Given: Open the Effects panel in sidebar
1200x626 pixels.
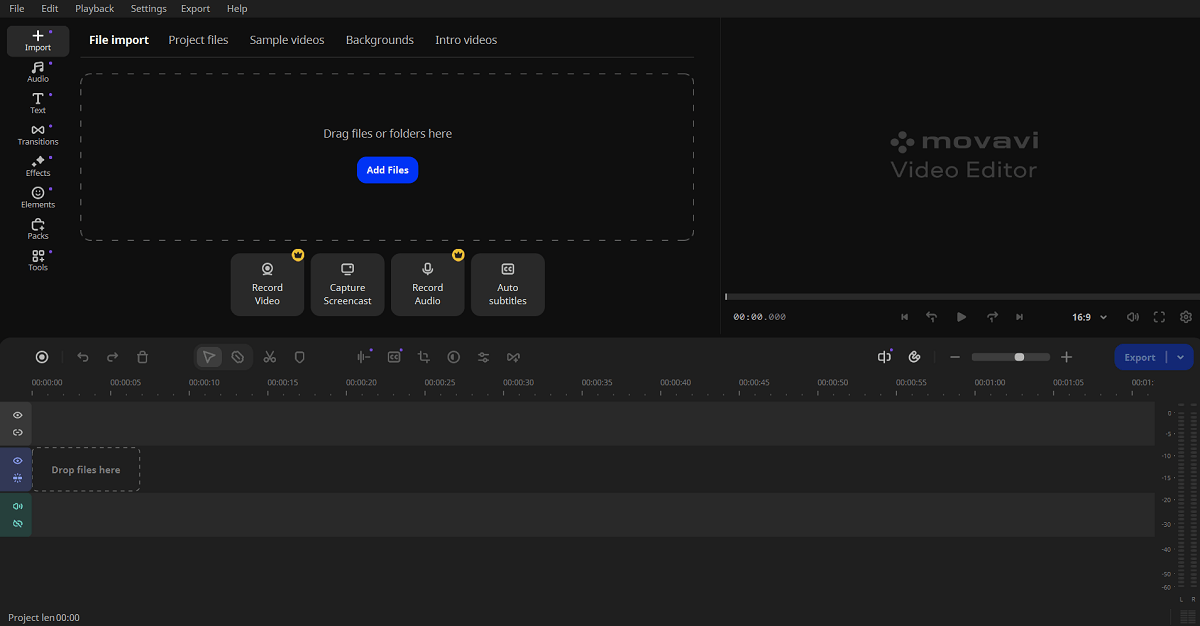Looking at the screenshot, I should [x=37, y=166].
